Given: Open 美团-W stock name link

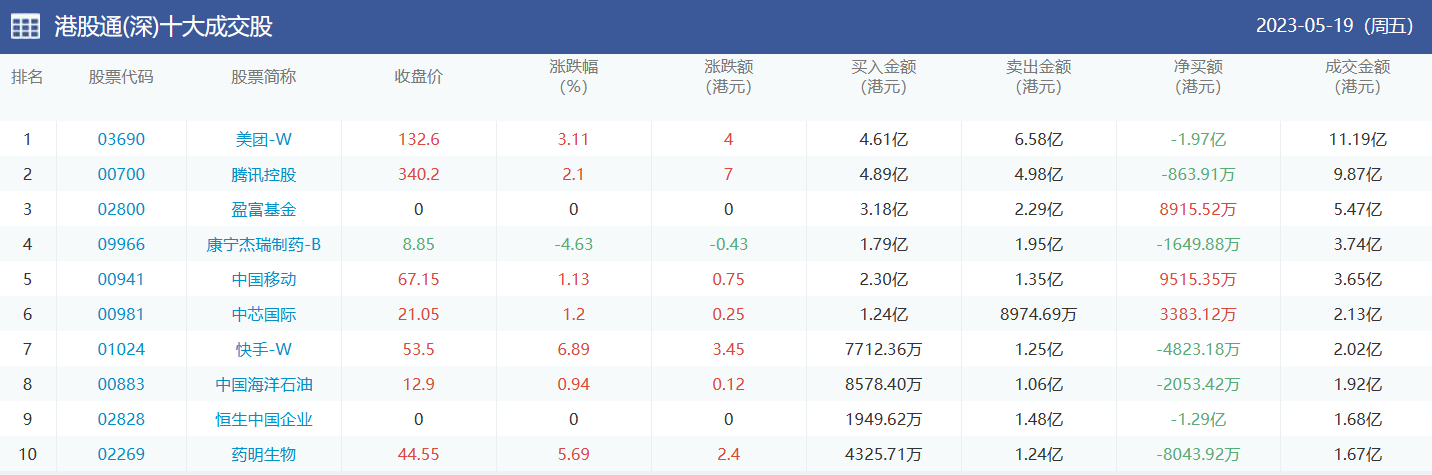Looking at the screenshot, I should (x=264, y=140).
